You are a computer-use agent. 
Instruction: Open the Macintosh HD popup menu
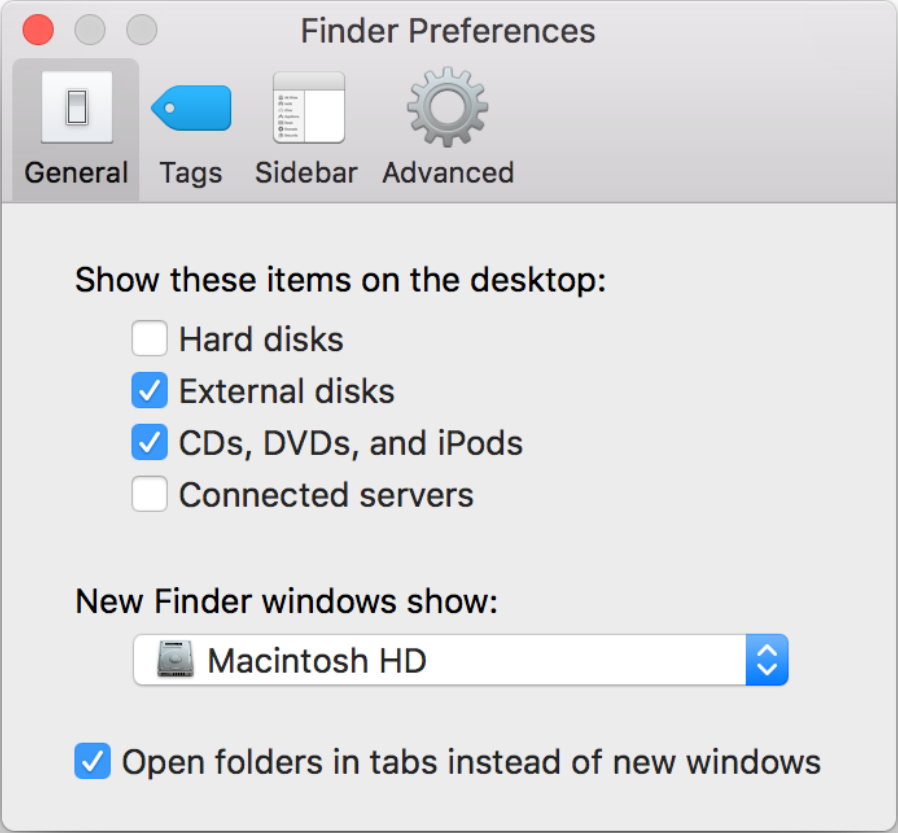click(x=460, y=660)
